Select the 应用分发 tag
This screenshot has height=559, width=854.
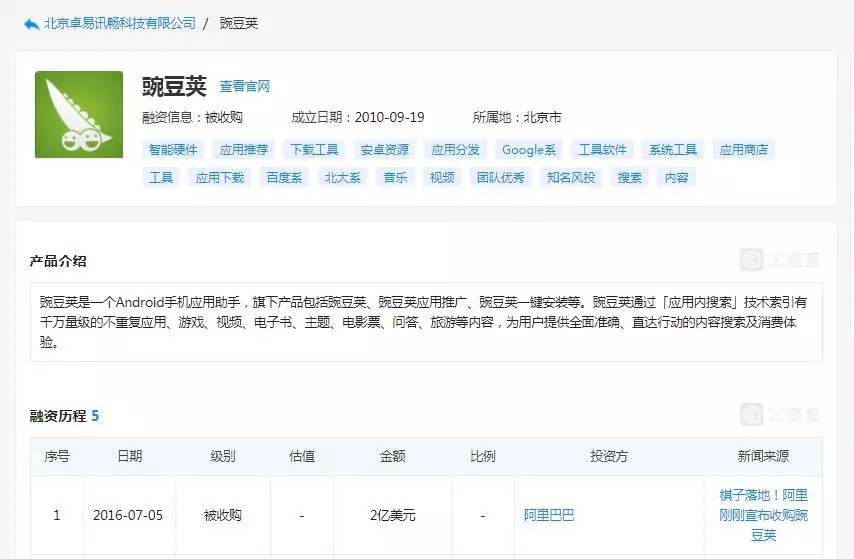[x=455, y=149]
